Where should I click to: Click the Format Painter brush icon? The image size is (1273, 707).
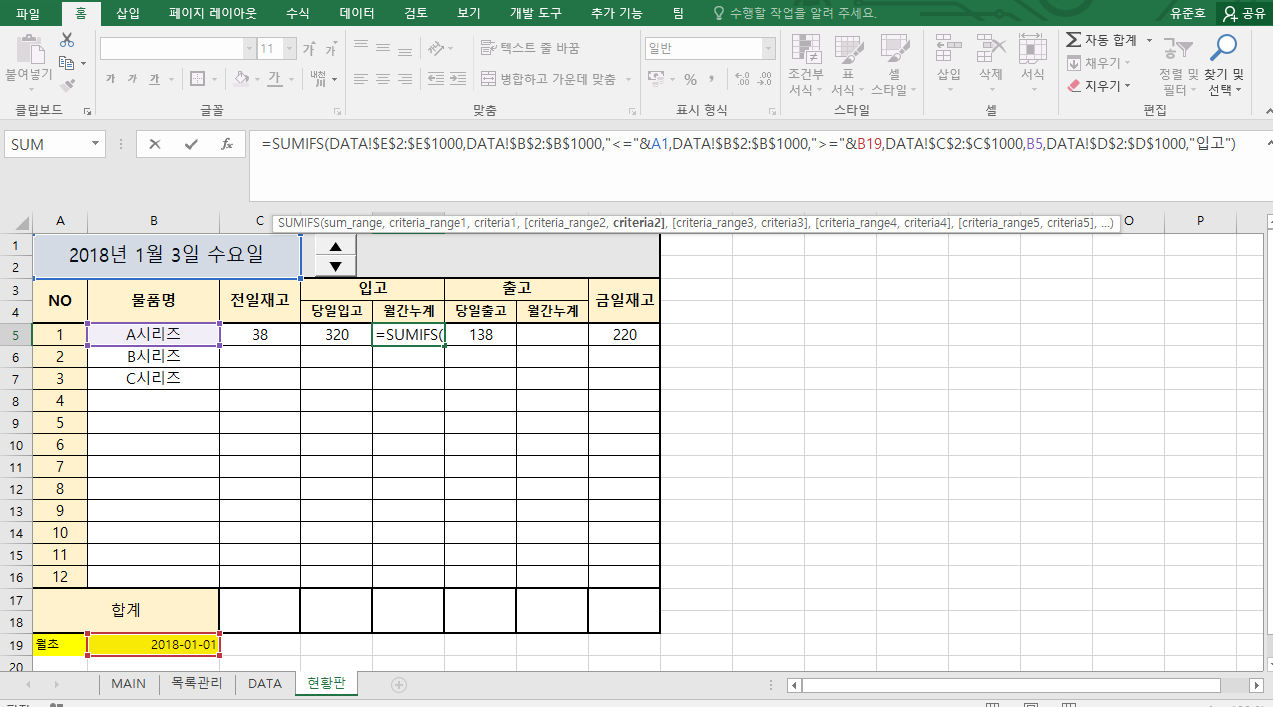point(67,86)
